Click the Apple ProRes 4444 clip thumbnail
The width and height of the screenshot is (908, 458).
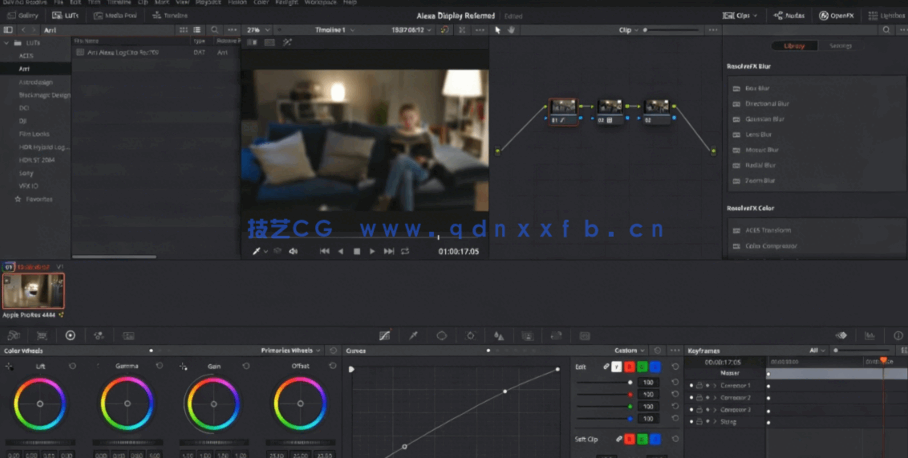coord(33,291)
